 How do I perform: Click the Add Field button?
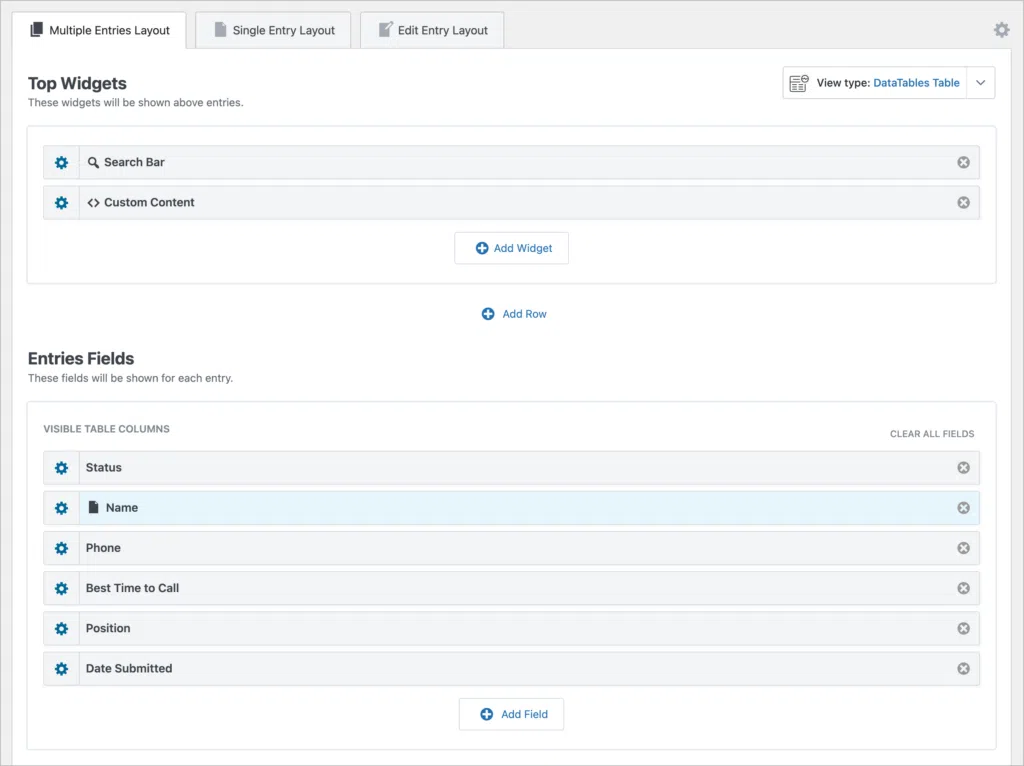tap(513, 714)
